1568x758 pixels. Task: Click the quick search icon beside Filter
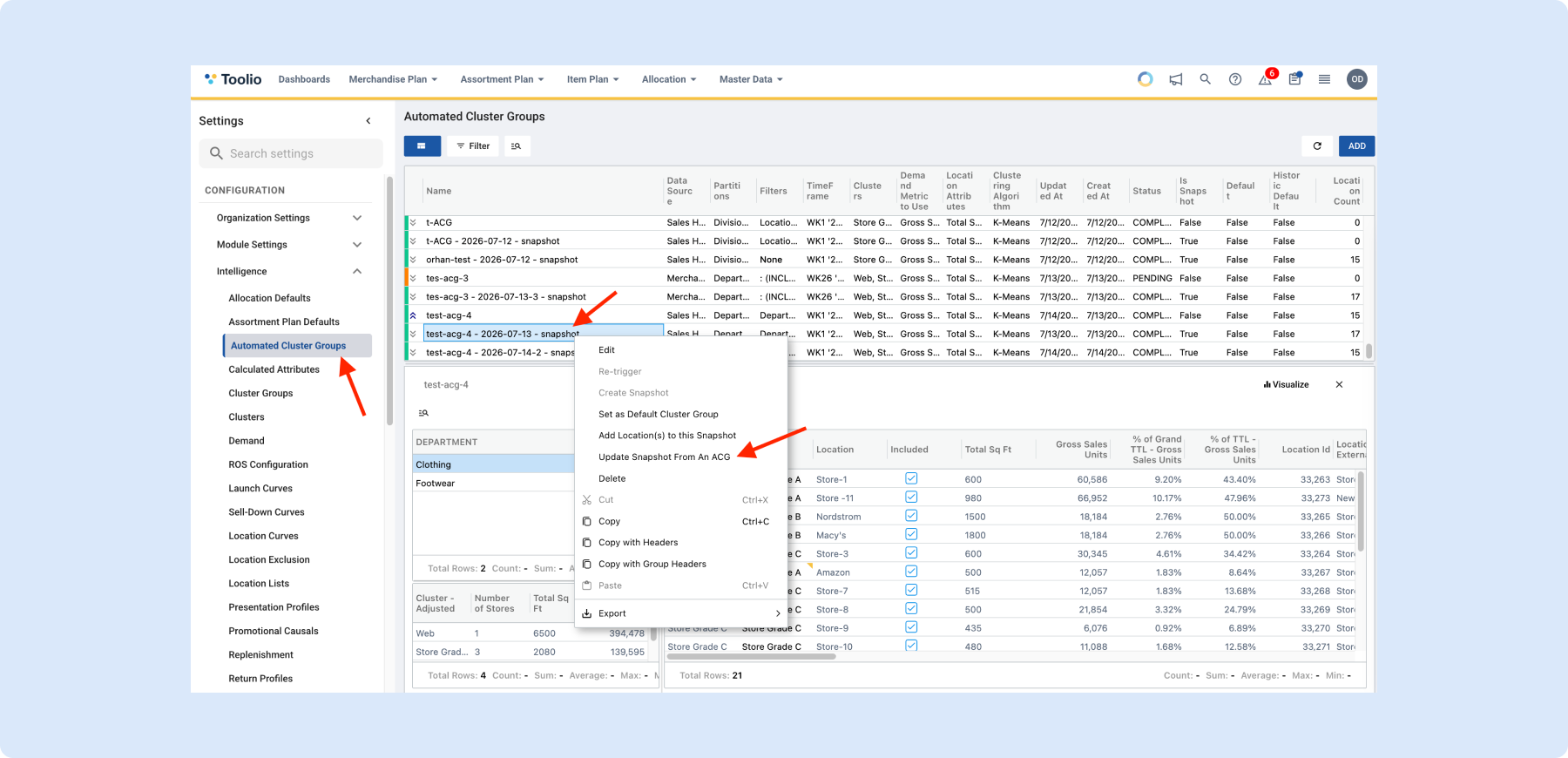click(517, 146)
